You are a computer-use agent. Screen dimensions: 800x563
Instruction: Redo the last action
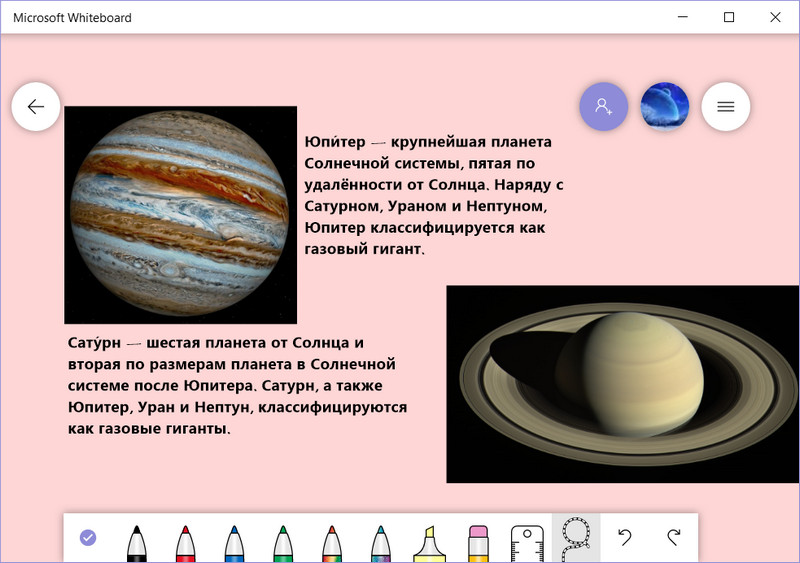click(x=674, y=537)
